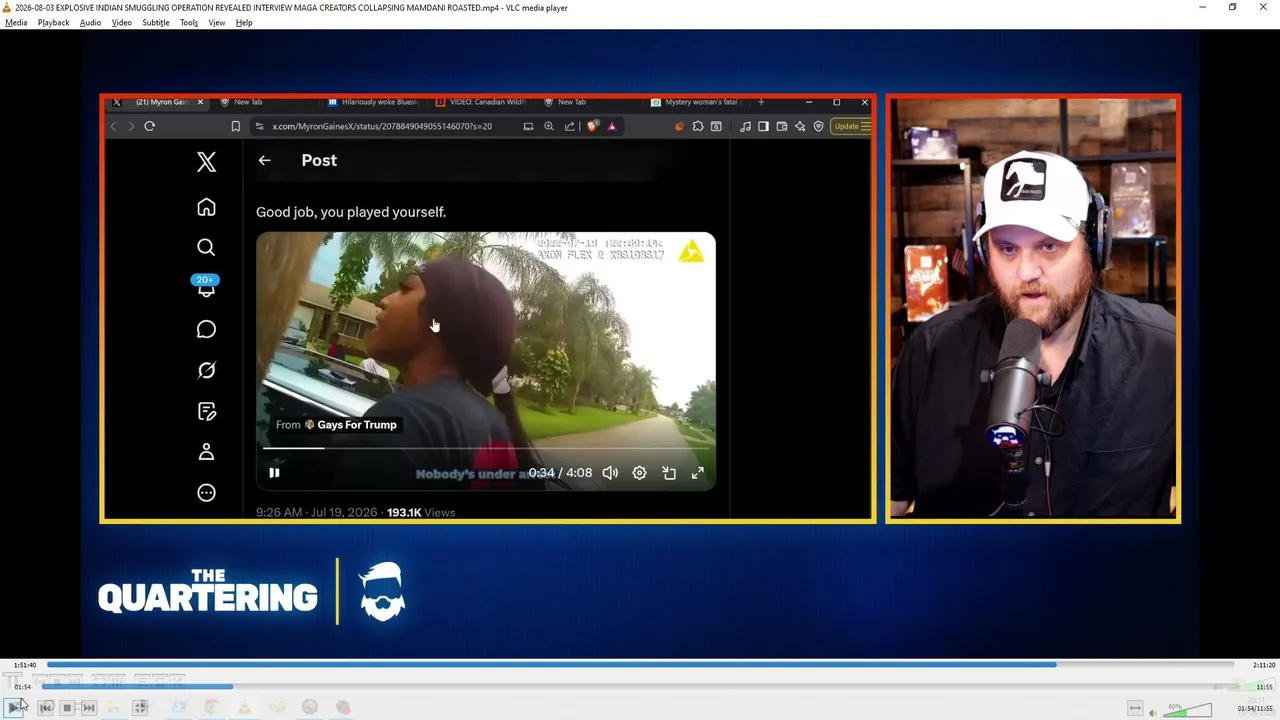The image size is (1280, 720).
Task: Pause the embedded X video
Action: tap(274, 473)
